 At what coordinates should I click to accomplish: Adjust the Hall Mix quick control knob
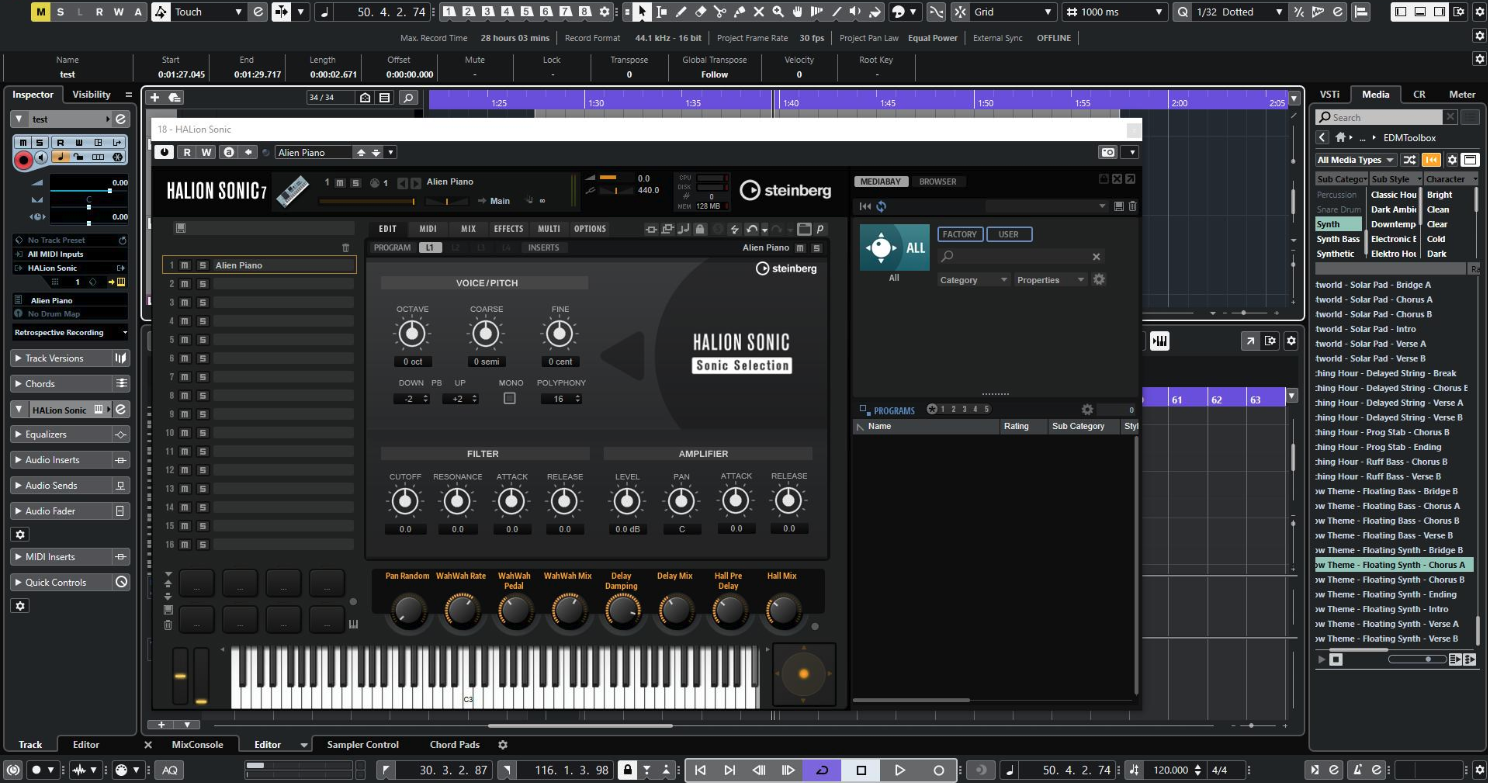[x=782, y=609]
